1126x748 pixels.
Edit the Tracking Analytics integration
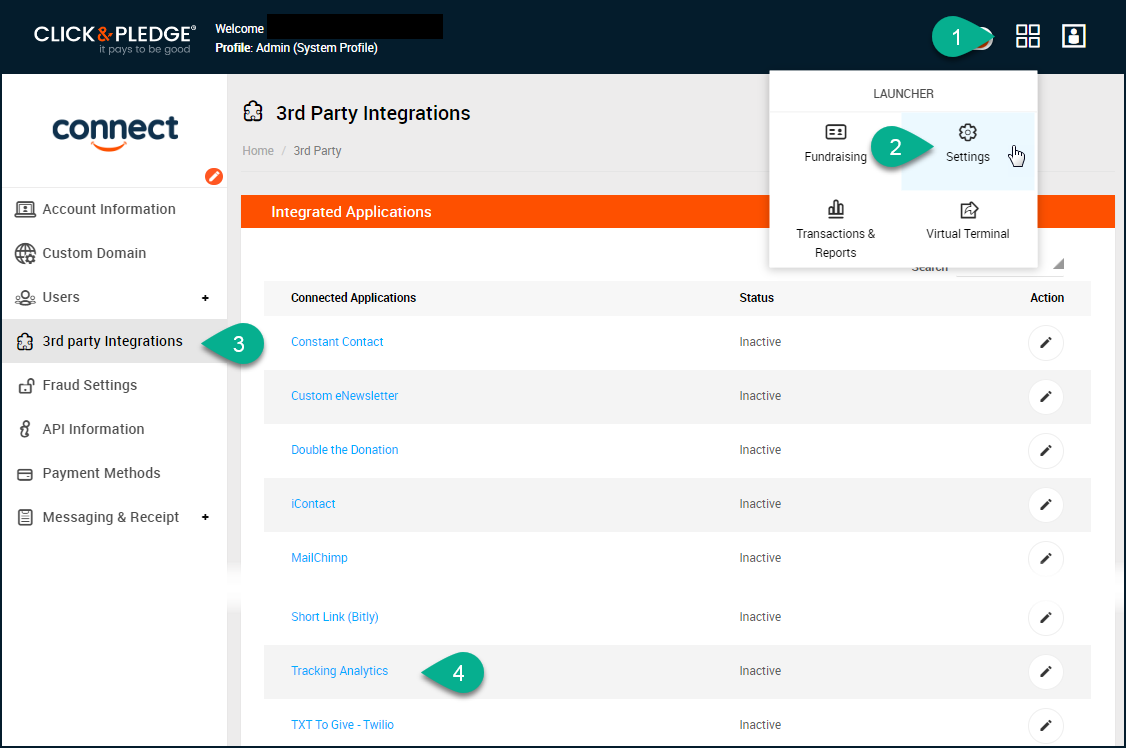(1046, 671)
